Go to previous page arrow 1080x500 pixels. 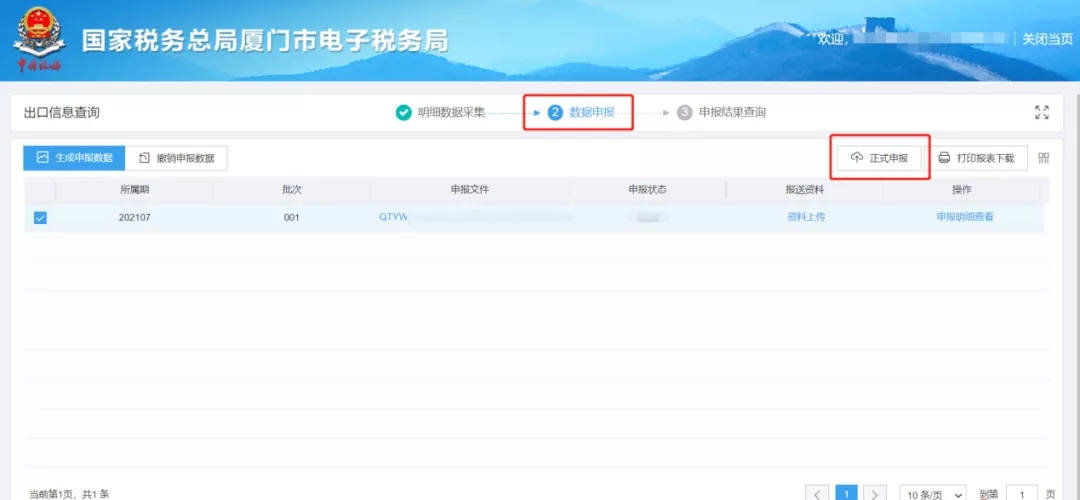tap(817, 494)
